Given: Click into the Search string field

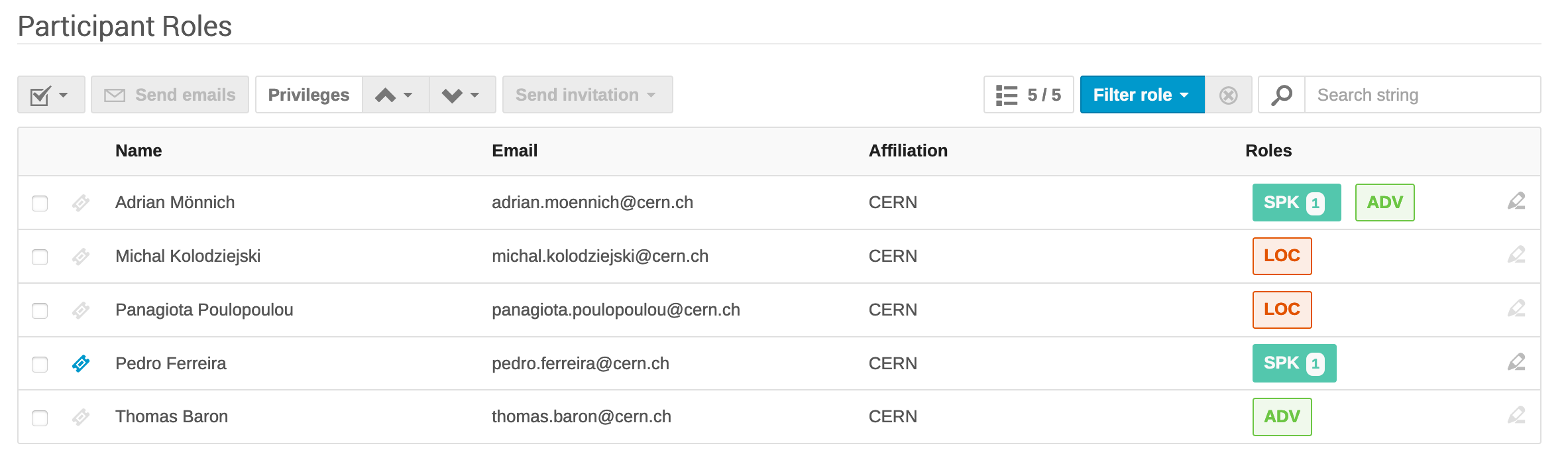Looking at the screenshot, I should (x=1422, y=95).
